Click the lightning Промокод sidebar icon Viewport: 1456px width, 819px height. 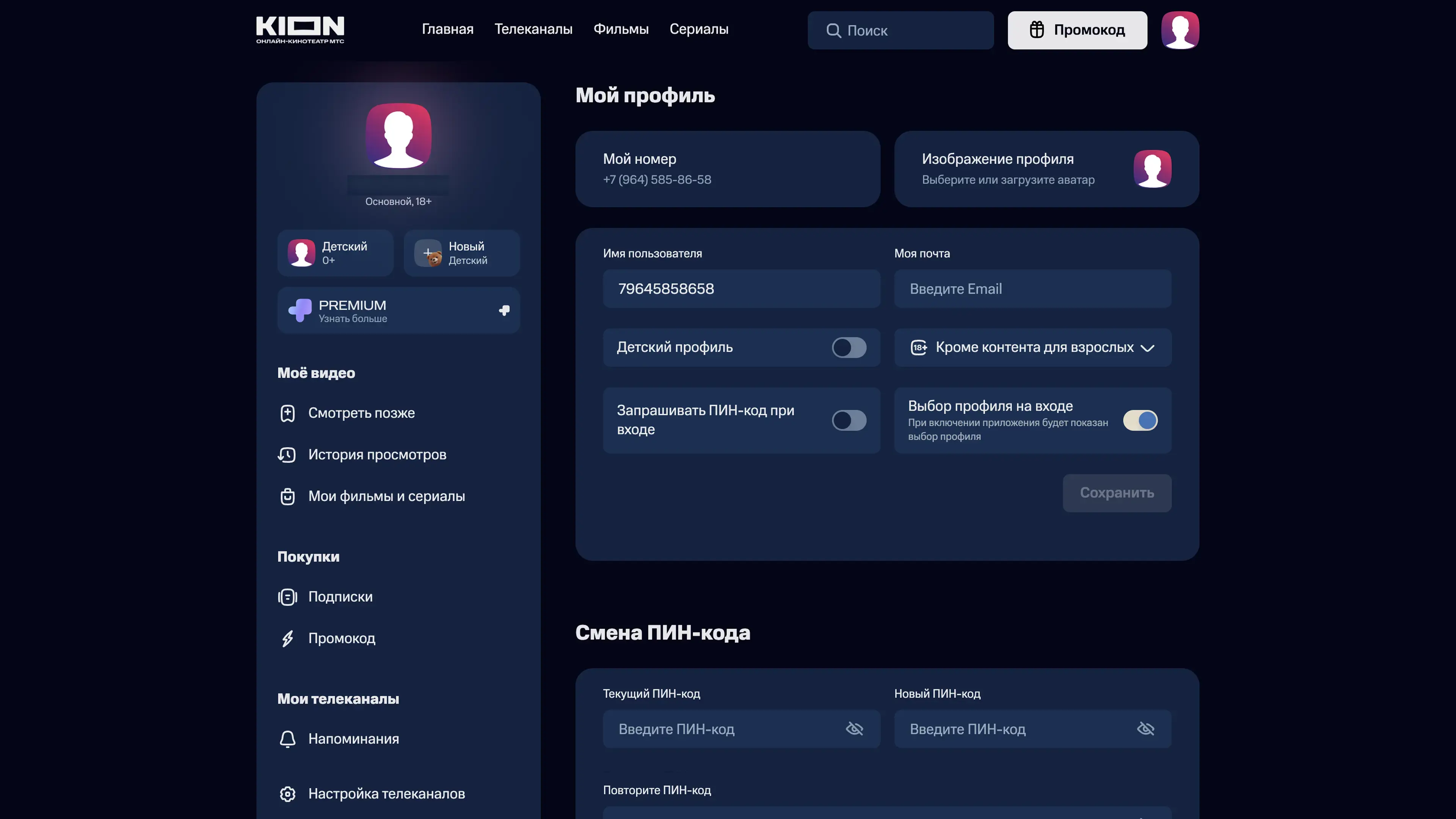point(287,638)
